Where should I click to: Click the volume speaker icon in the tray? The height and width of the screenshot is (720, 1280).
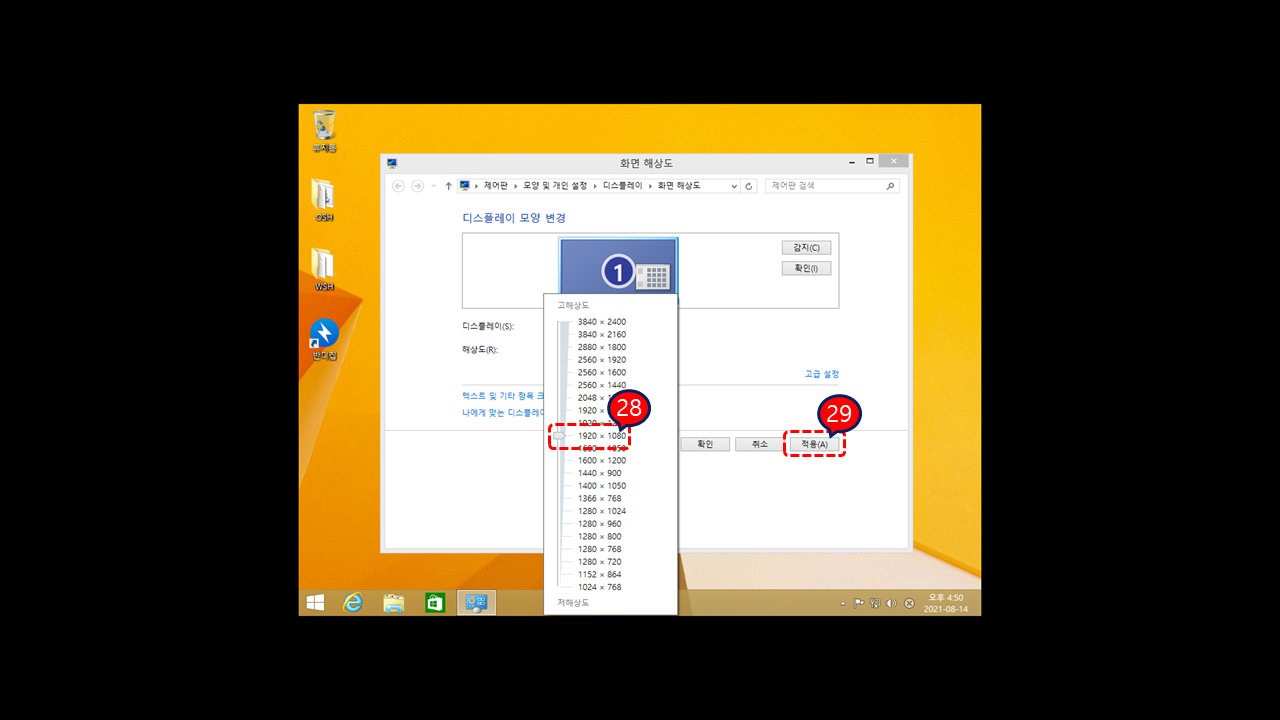coord(891,603)
